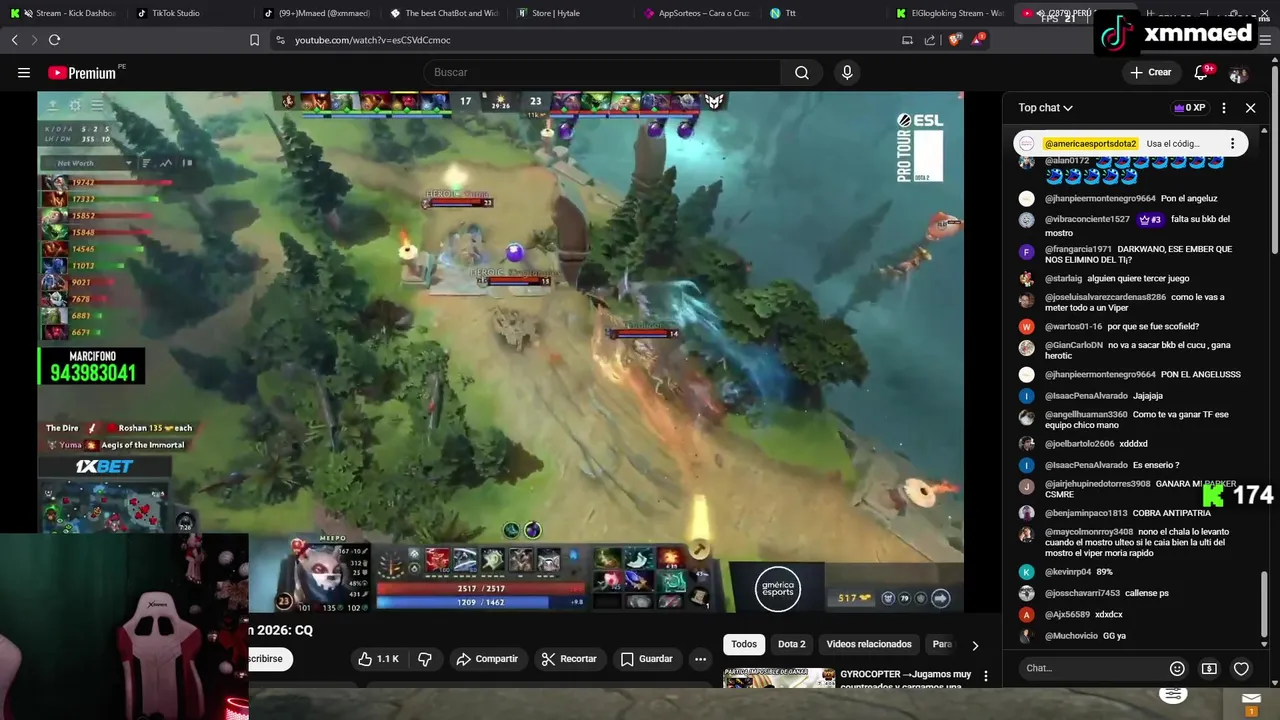Close the live chat panel
This screenshot has height=720, width=1280.
[x=1250, y=108]
